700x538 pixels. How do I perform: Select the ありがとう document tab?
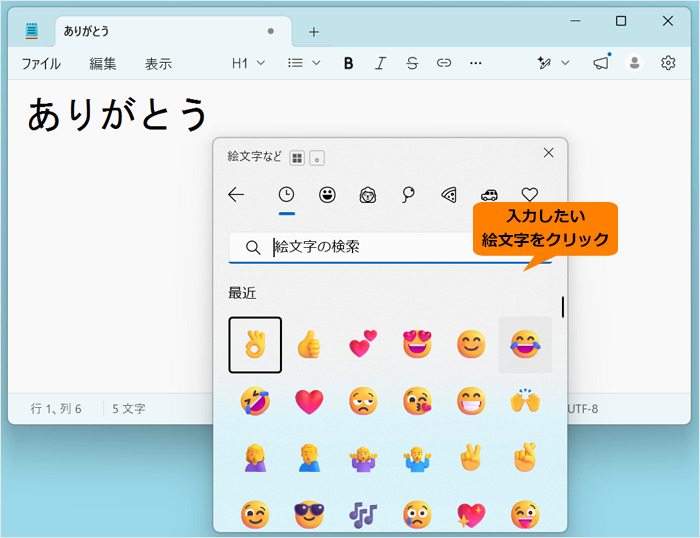click(x=173, y=31)
